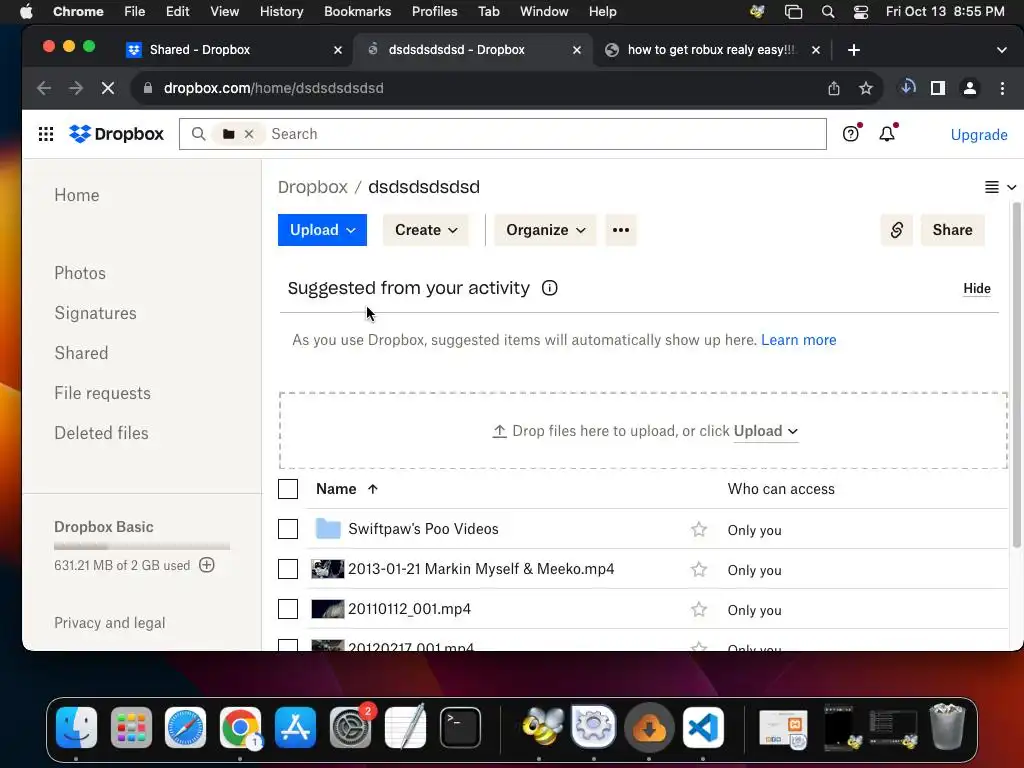The height and width of the screenshot is (768, 1024).
Task: Open Signatures in the sidebar
Action: point(95,313)
